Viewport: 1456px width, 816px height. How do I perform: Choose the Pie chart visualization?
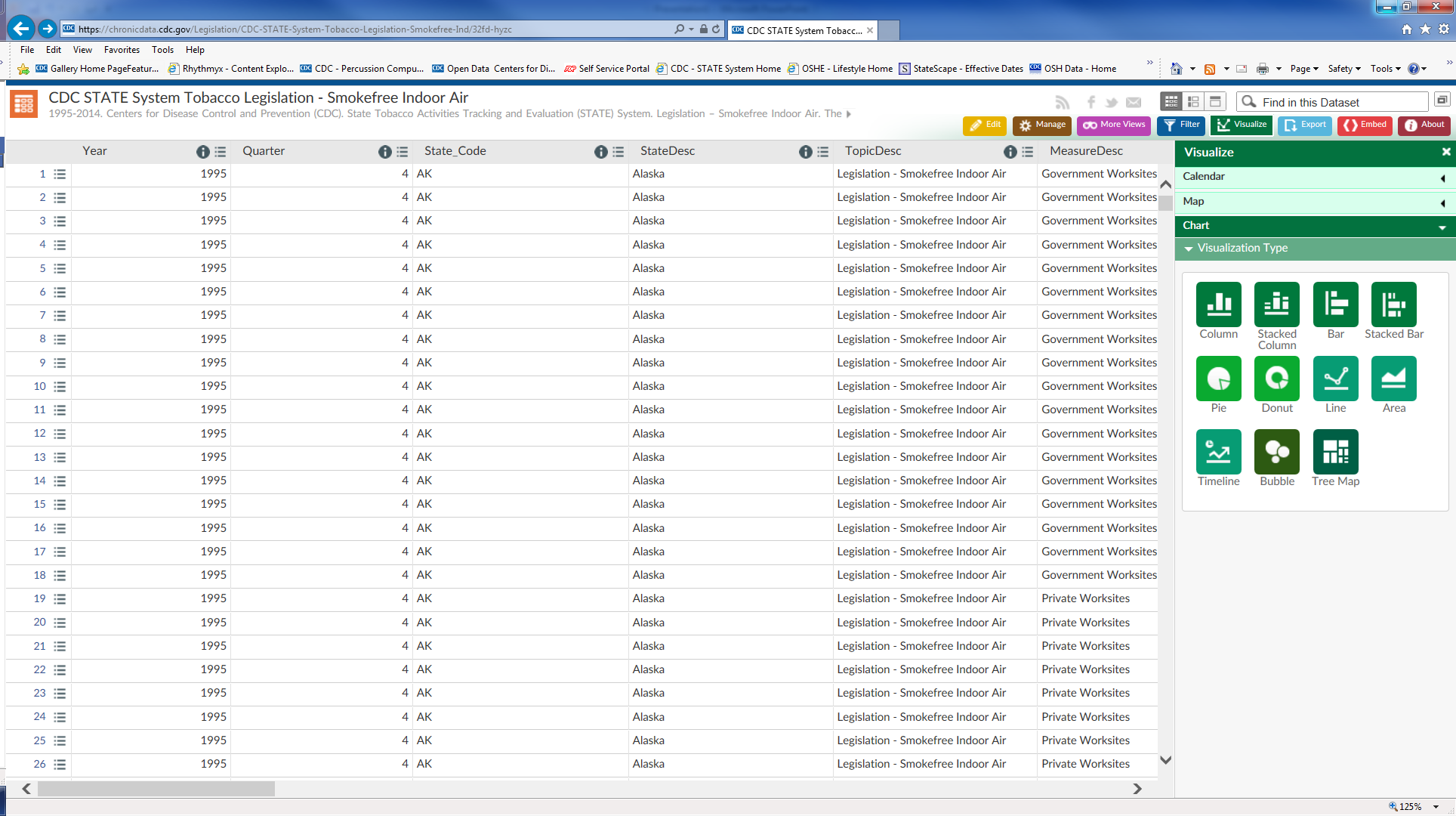(1218, 379)
